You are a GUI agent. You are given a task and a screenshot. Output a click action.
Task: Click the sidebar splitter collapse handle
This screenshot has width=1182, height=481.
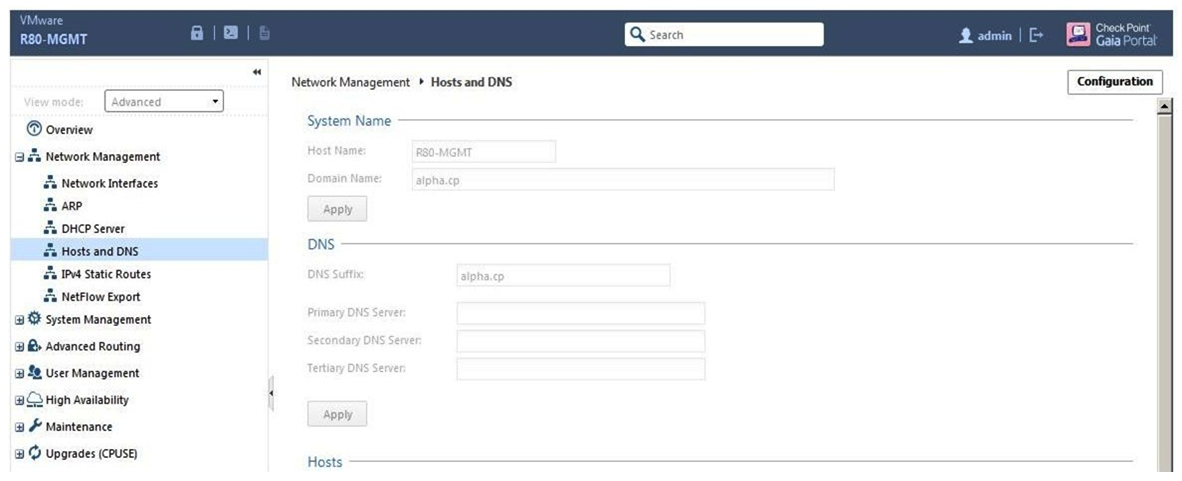[271, 395]
